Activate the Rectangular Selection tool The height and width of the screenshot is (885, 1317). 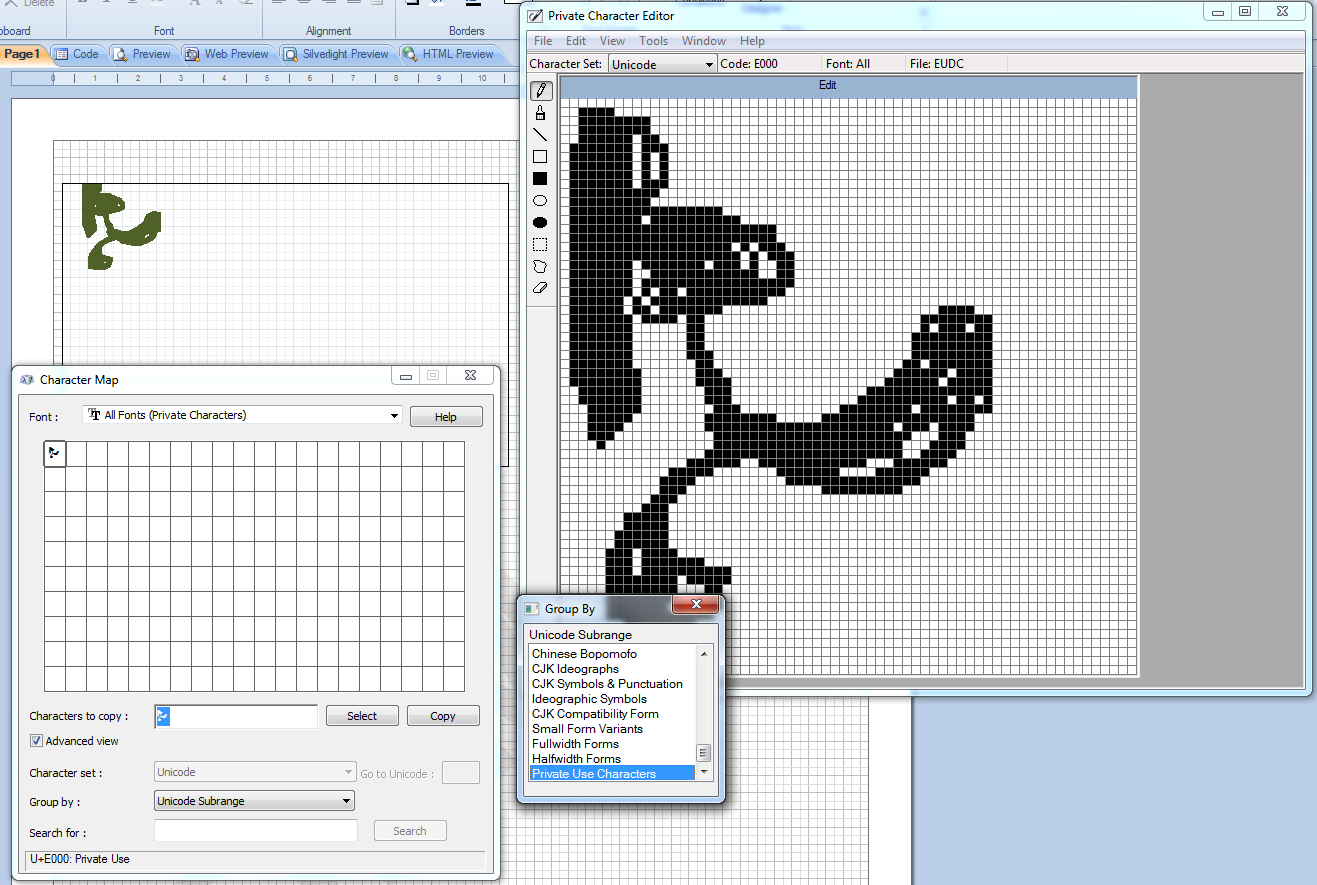click(x=540, y=244)
